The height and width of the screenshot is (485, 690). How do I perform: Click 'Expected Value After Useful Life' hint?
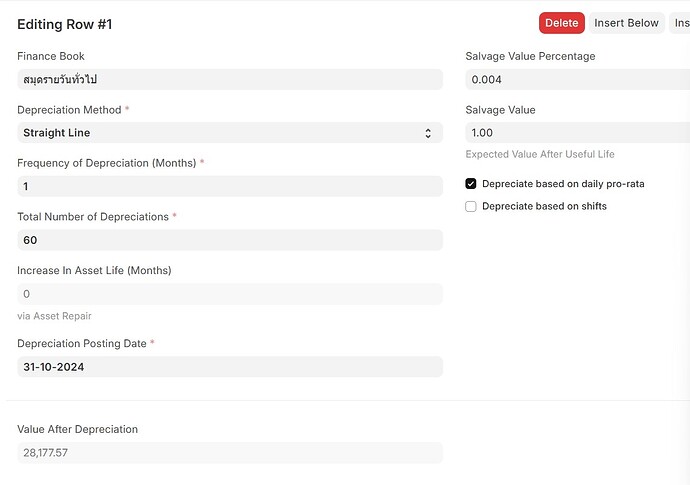point(540,154)
